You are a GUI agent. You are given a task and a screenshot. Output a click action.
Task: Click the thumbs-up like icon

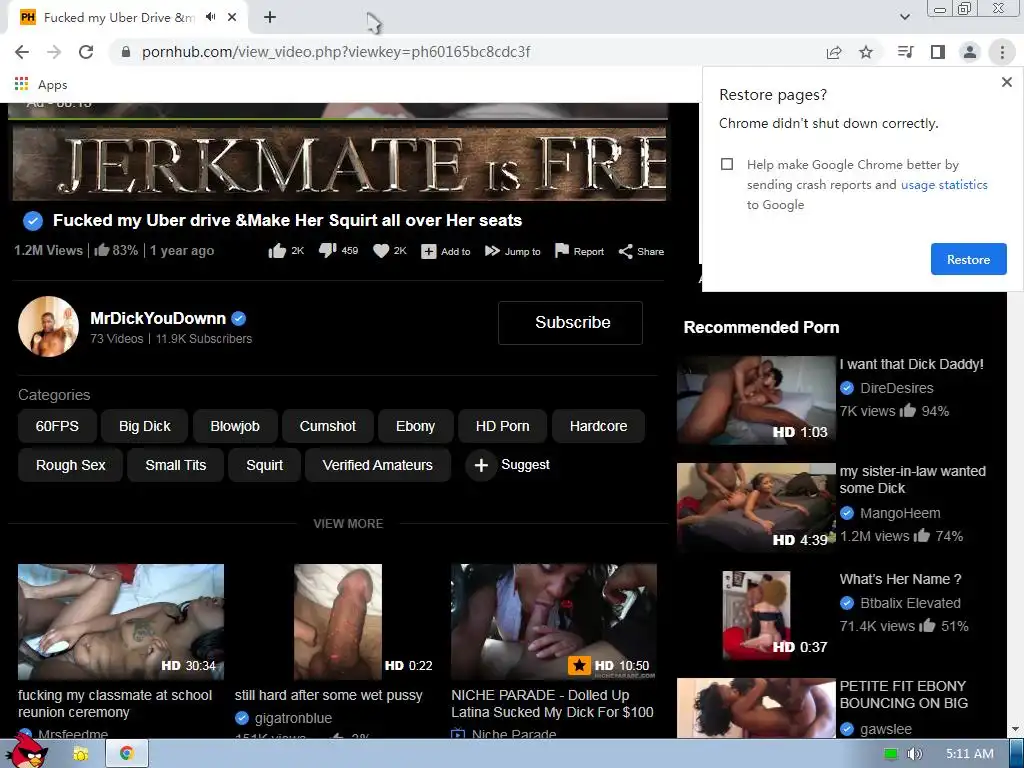[278, 251]
